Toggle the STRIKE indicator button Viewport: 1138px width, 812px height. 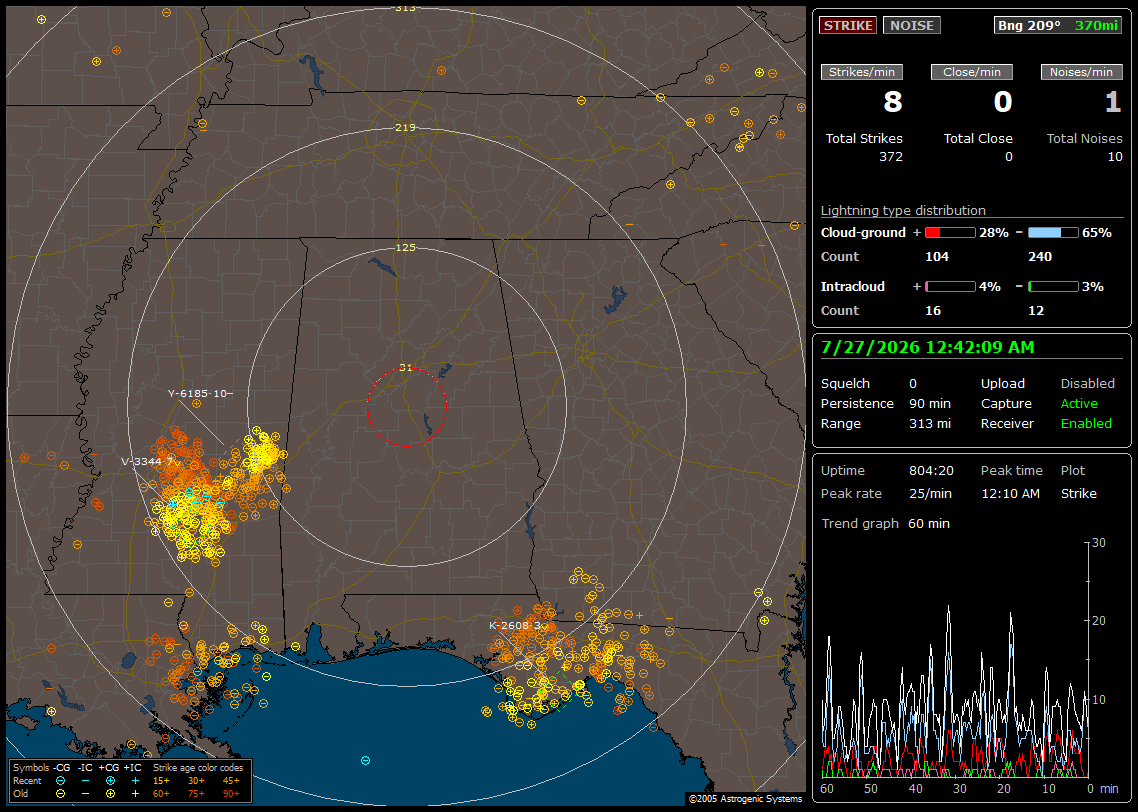point(848,25)
